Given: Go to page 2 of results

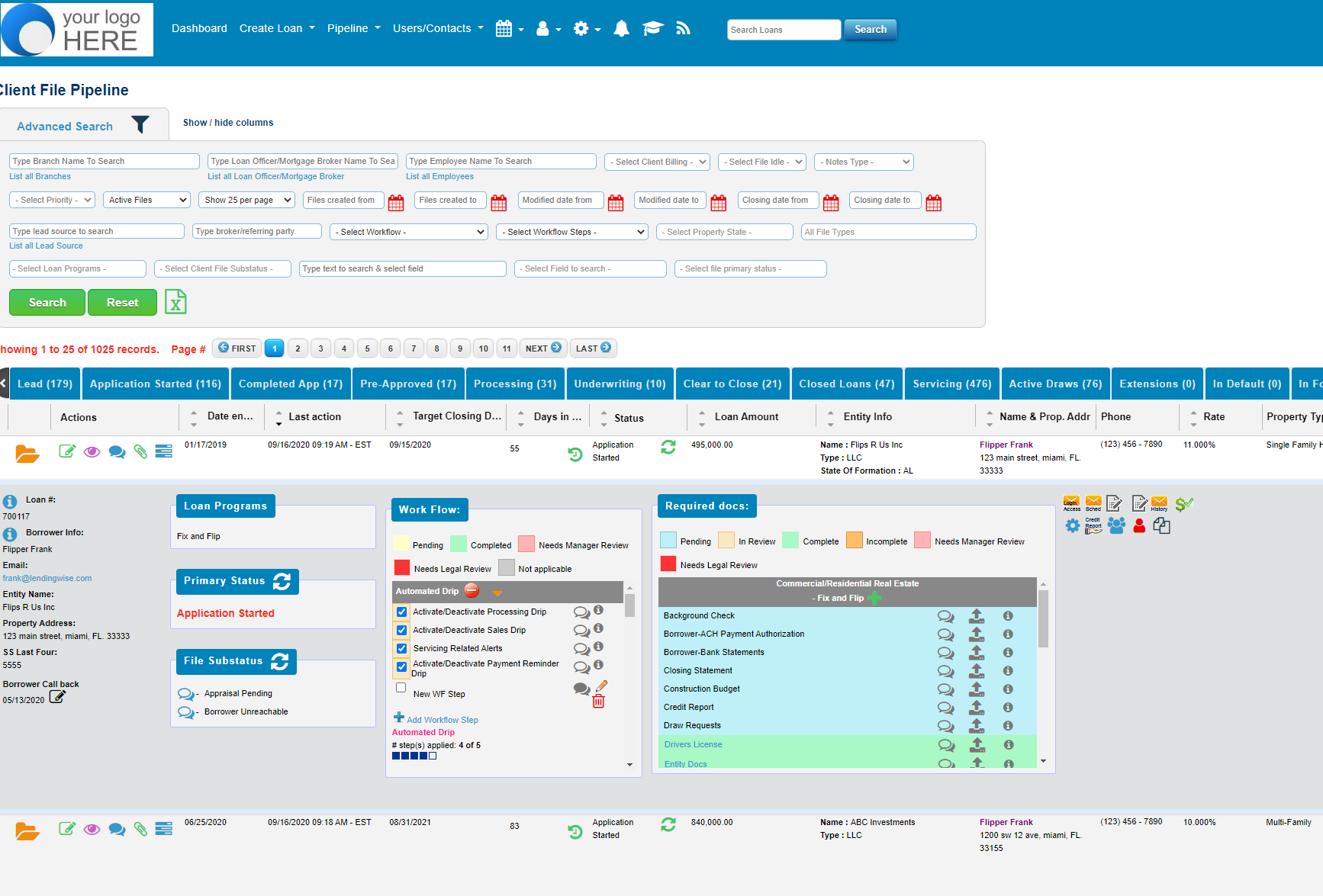Looking at the screenshot, I should click(298, 348).
